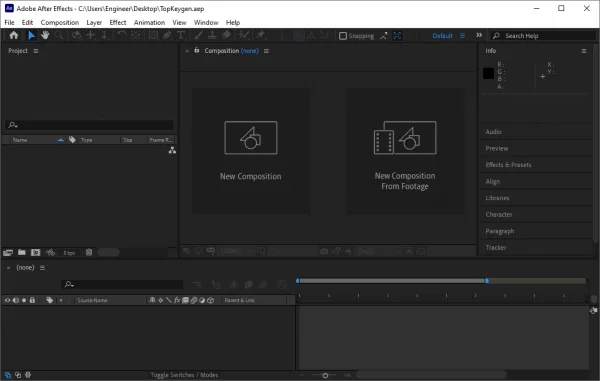Screen dimensions: 600x381
Task: Click the new composition icon in Project footer
Action: tap(36, 252)
